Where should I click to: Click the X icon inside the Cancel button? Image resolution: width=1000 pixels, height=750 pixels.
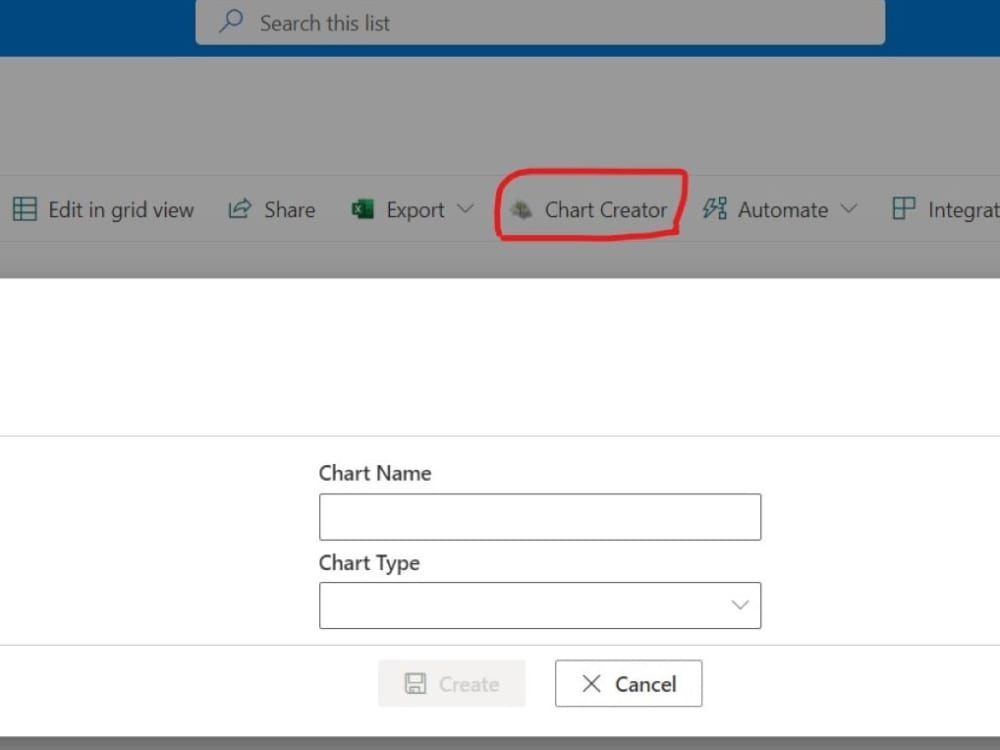[592, 683]
